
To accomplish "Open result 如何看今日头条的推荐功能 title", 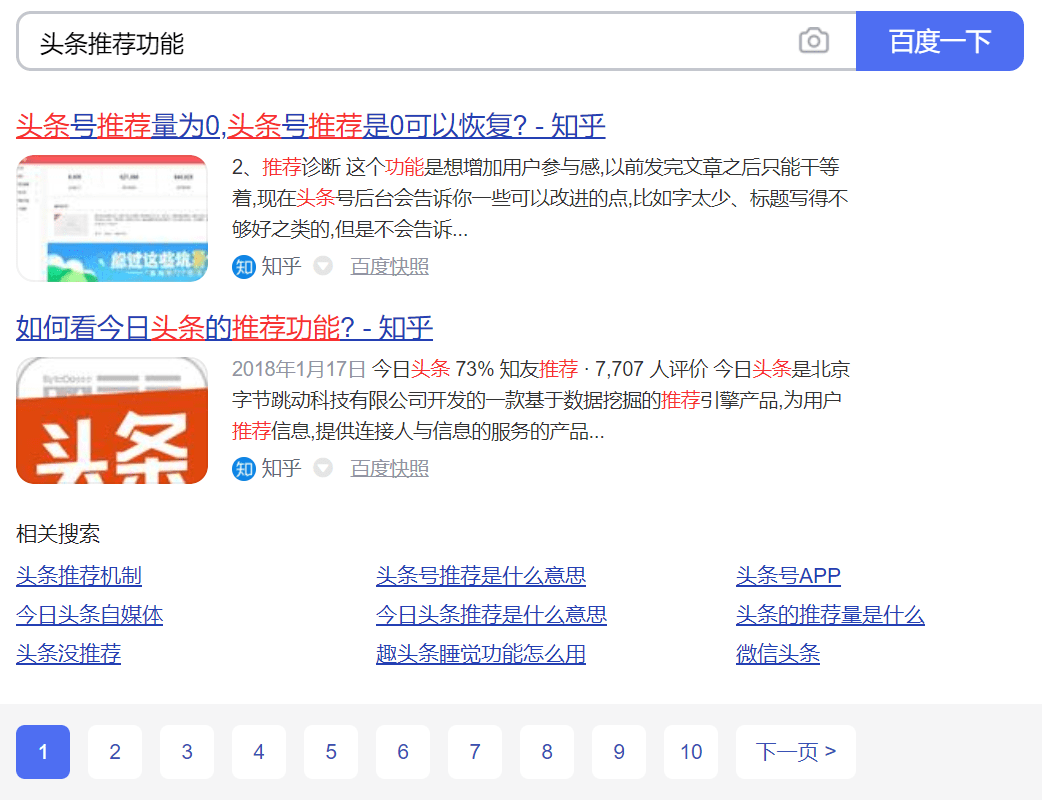I will pos(225,328).
